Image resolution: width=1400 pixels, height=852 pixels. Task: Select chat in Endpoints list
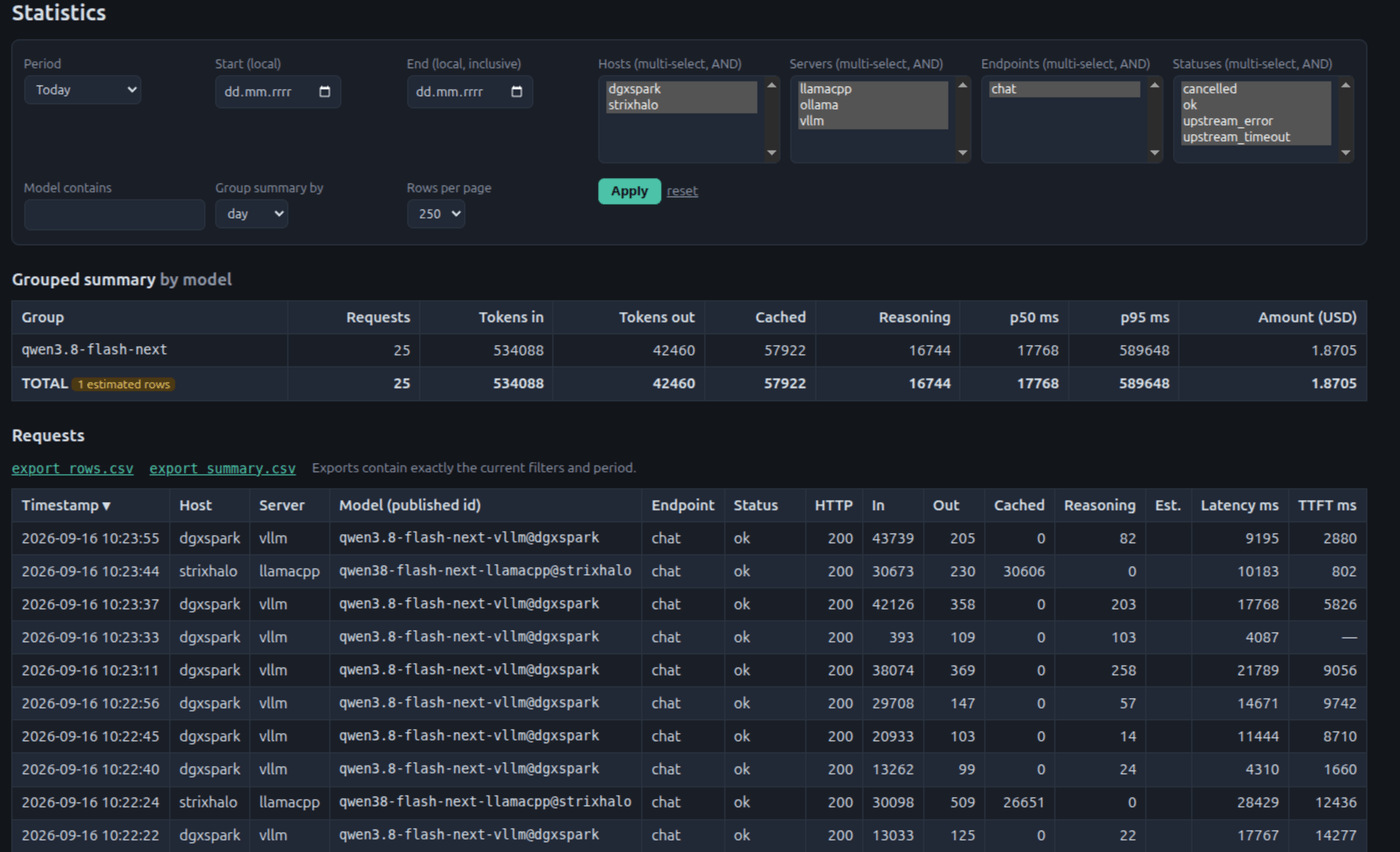click(1064, 89)
